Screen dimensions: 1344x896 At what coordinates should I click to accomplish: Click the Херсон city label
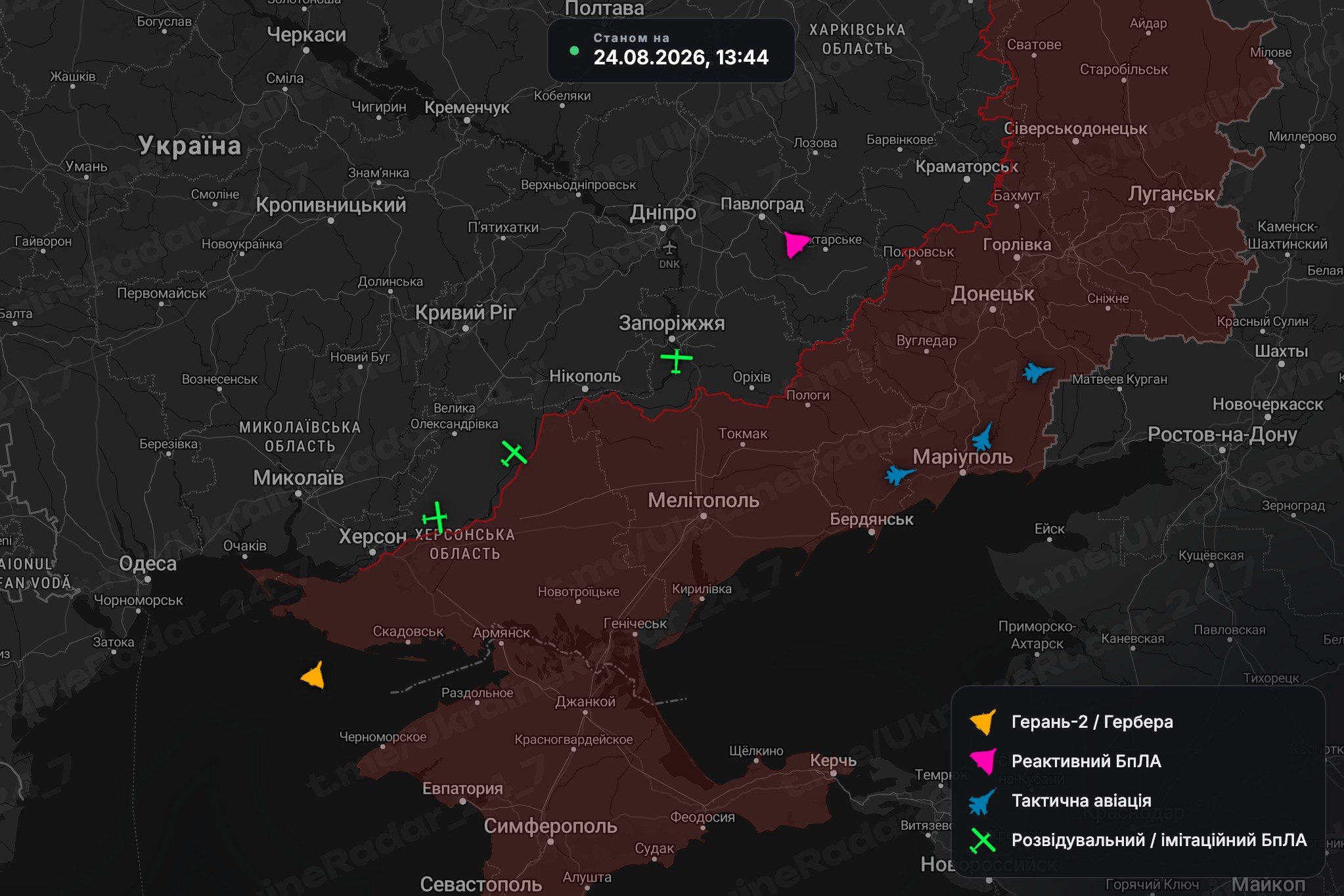pos(372,537)
